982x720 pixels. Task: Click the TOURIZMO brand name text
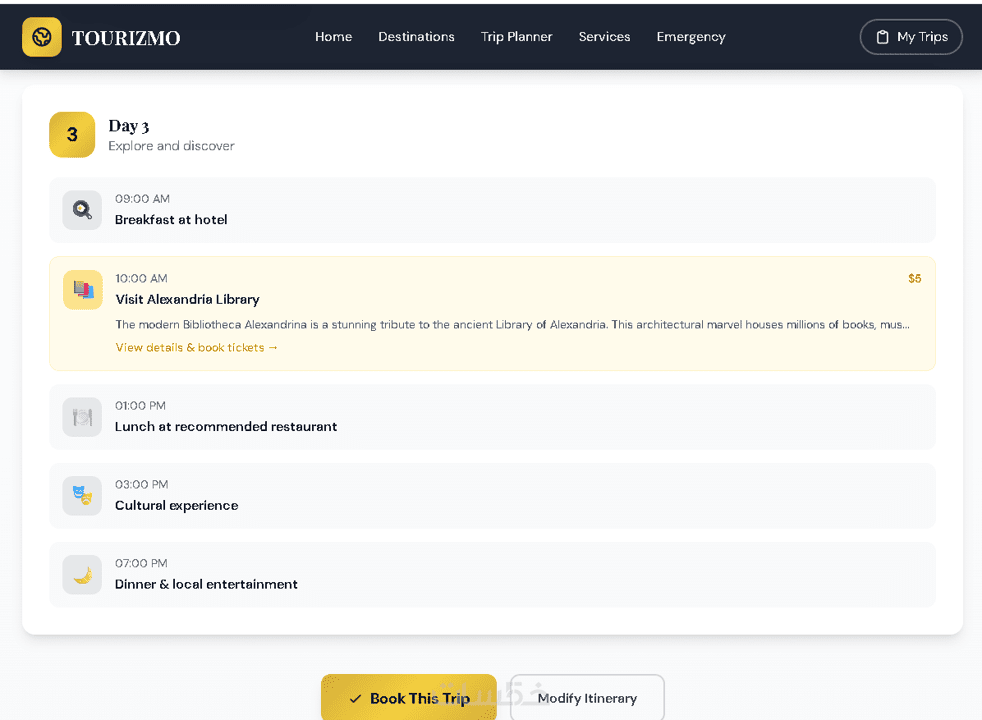126,38
